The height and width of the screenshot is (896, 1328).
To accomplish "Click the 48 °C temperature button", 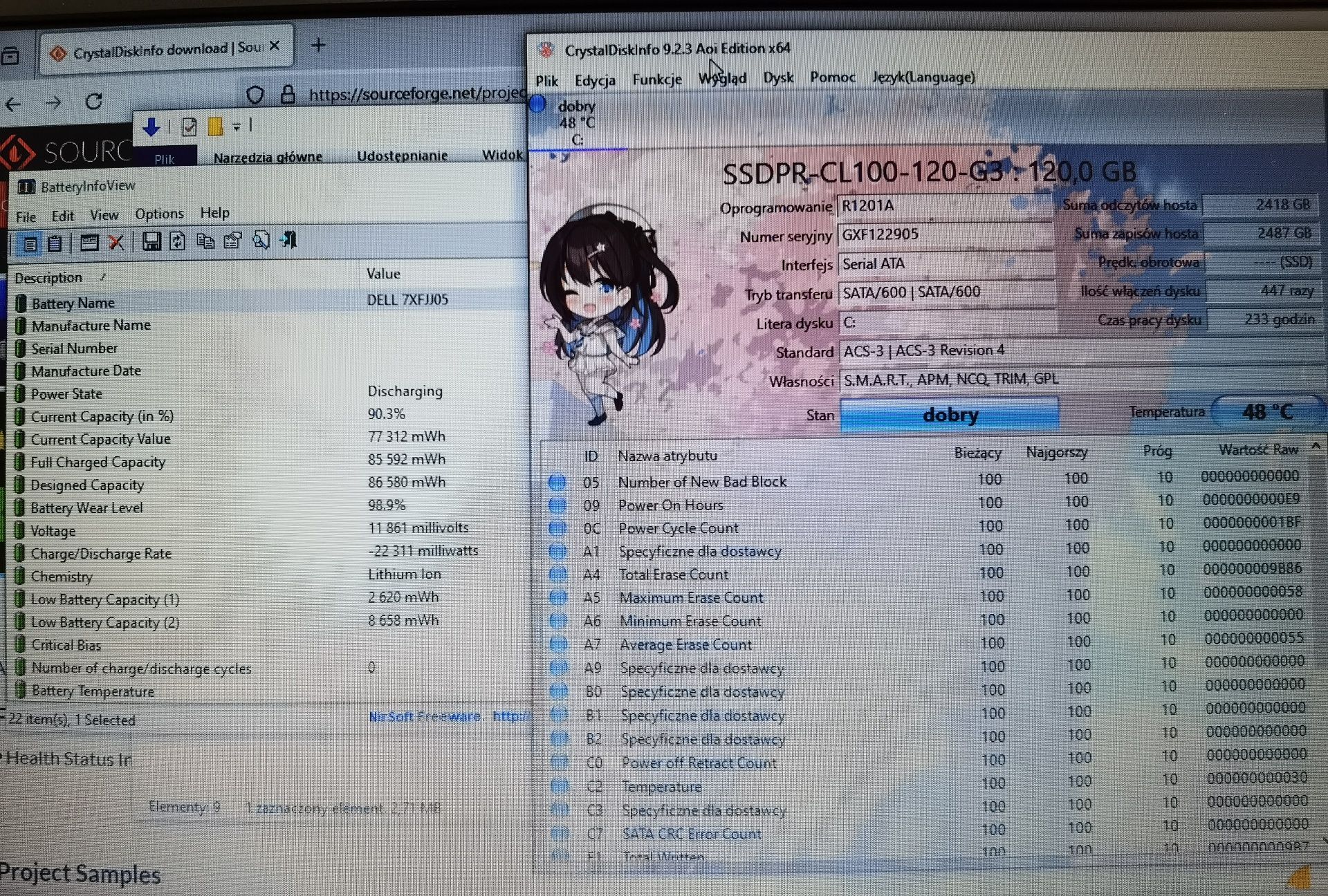I will 1267,412.
